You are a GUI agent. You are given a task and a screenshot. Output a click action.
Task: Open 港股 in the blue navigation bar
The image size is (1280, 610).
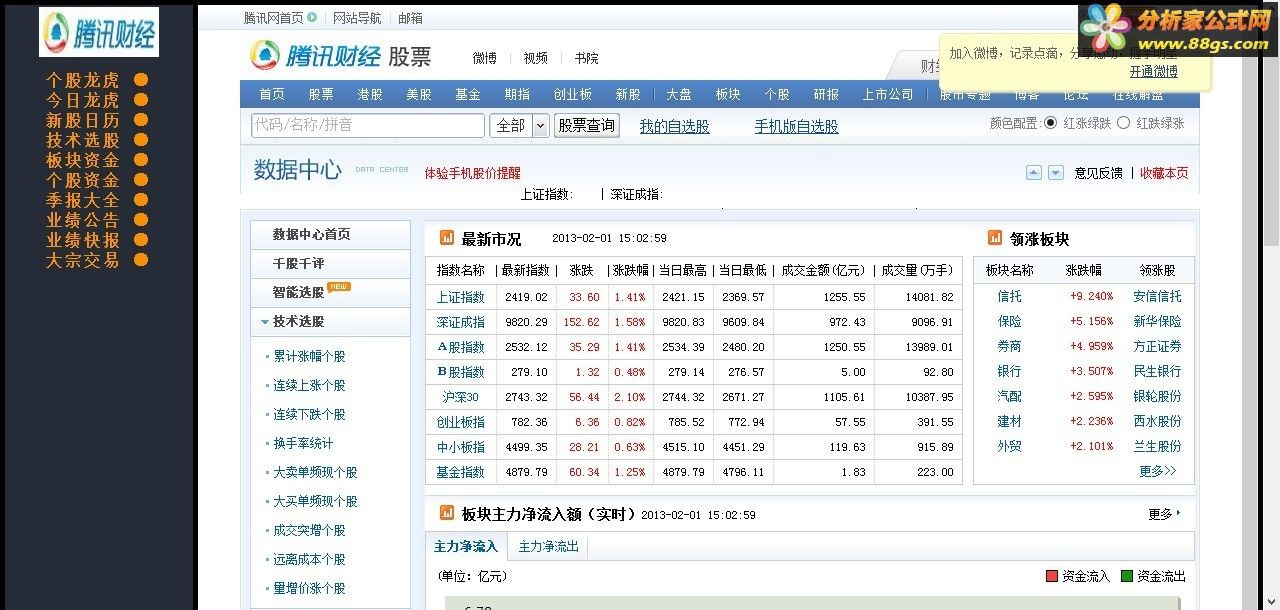(x=370, y=94)
